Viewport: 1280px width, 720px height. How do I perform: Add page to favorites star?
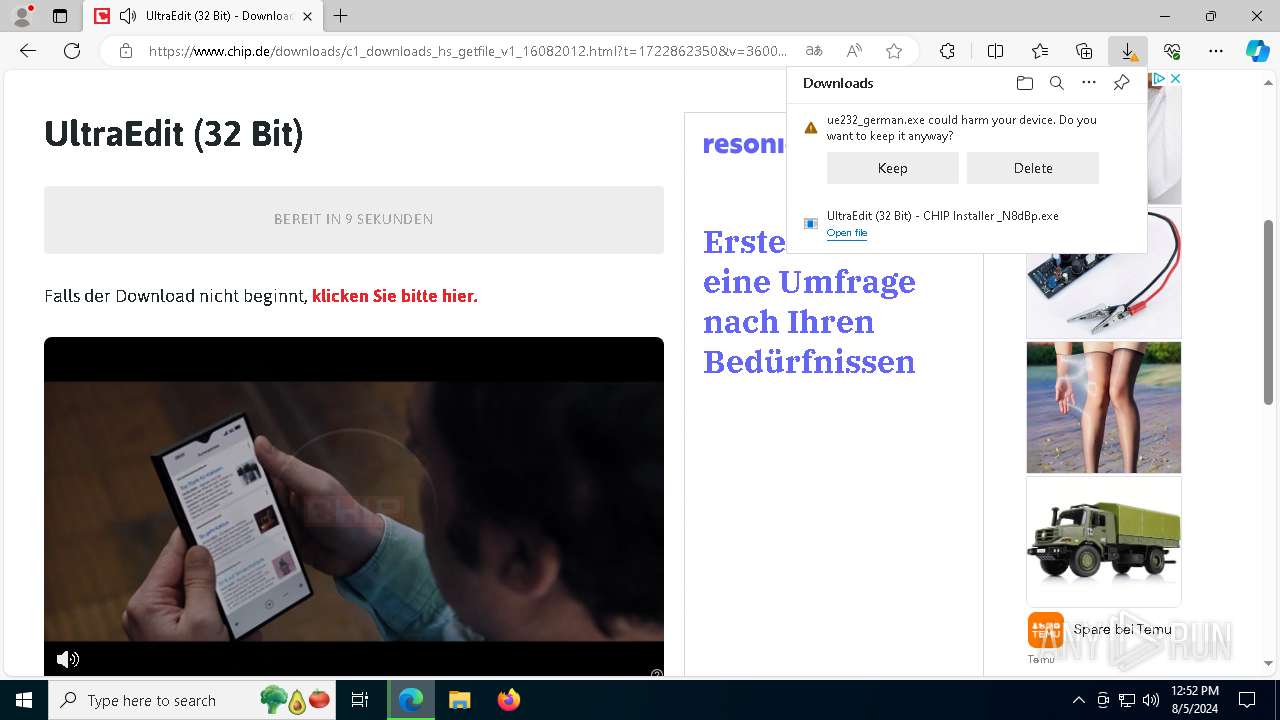(894, 51)
